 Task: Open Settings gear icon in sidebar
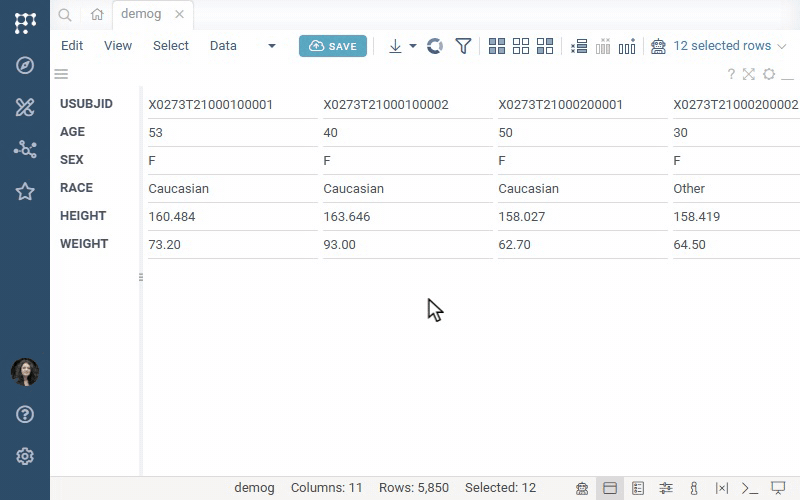click(x=24, y=456)
